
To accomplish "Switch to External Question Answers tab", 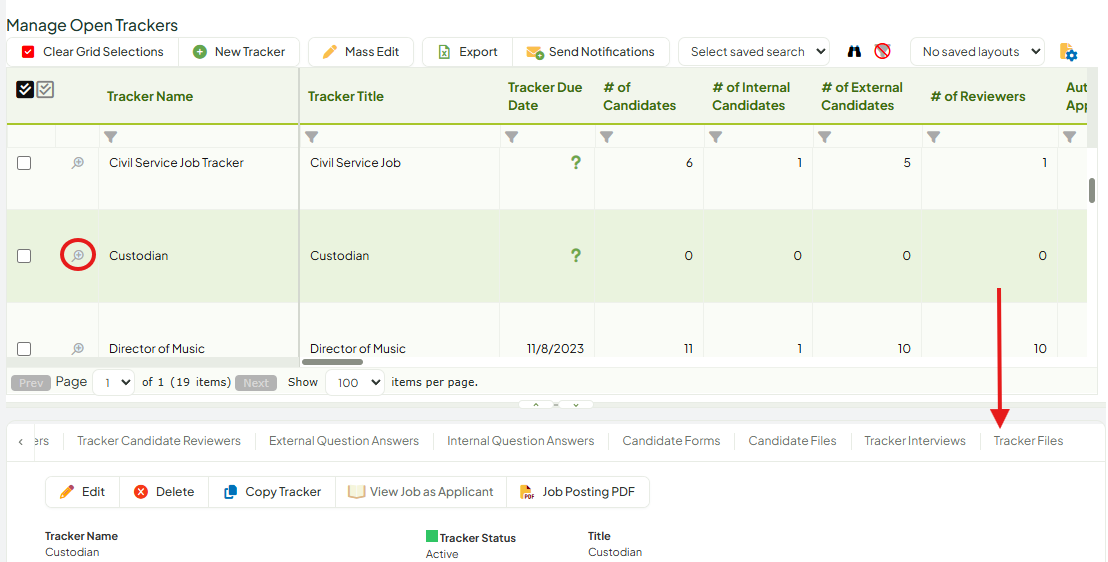I will [x=344, y=441].
